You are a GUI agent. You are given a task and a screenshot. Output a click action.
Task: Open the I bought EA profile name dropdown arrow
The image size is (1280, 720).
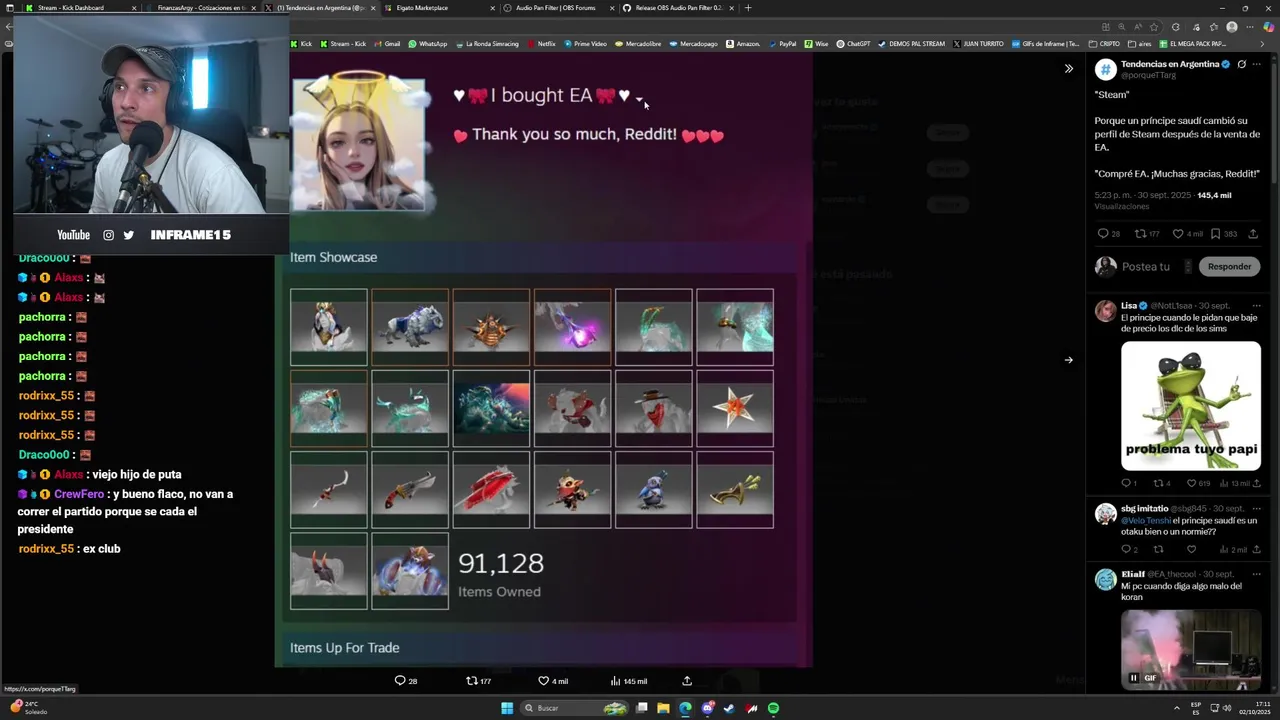(639, 99)
